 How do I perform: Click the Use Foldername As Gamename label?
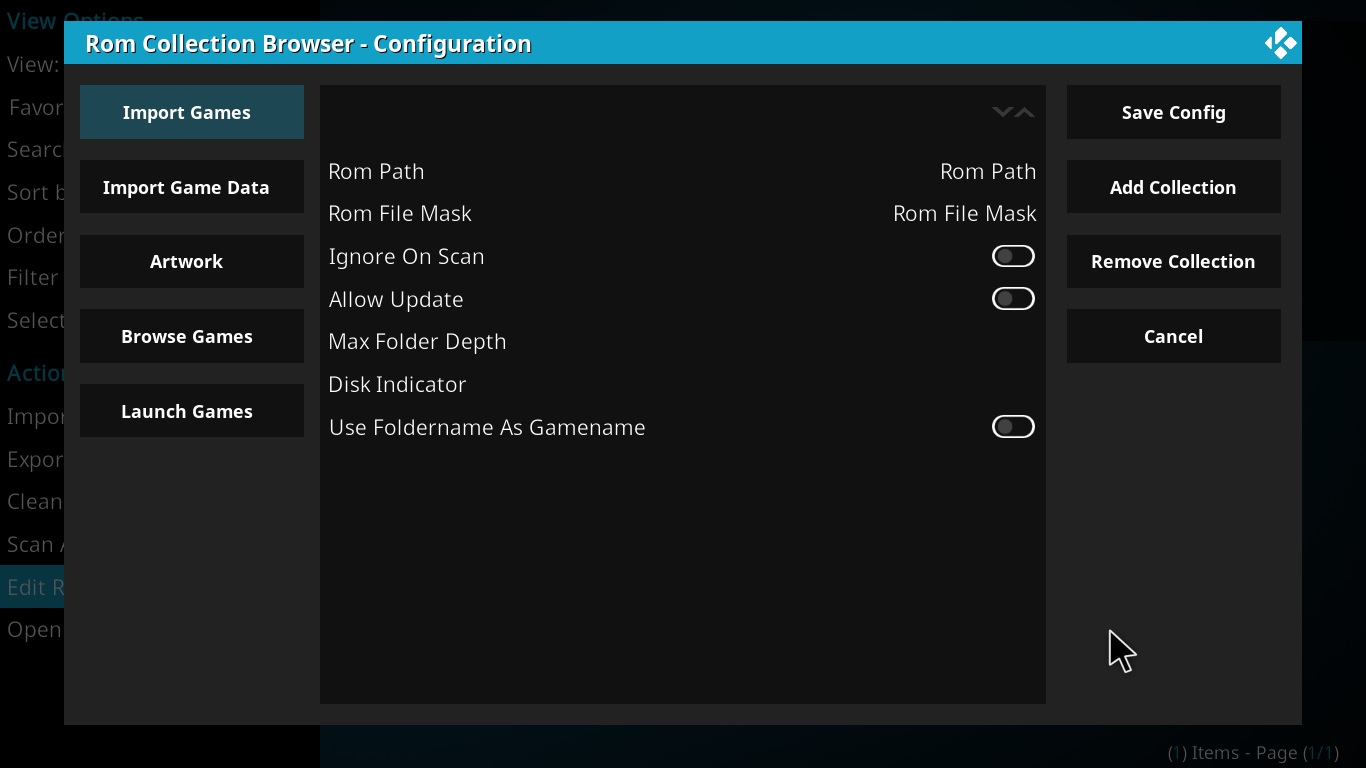487,427
